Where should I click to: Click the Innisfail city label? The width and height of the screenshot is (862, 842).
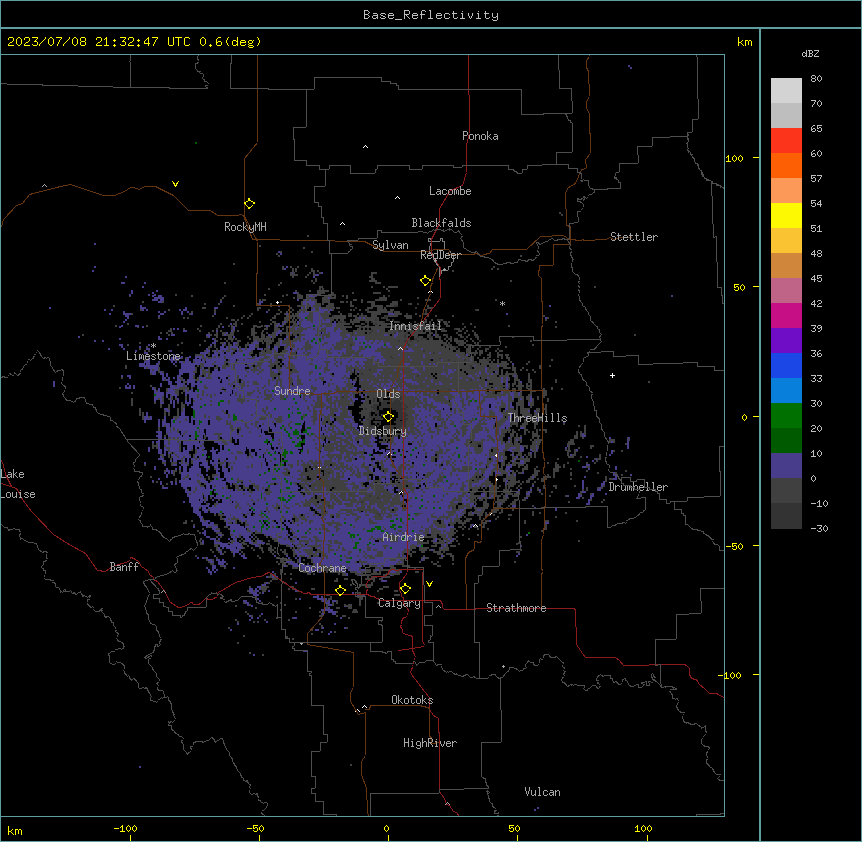point(415,326)
